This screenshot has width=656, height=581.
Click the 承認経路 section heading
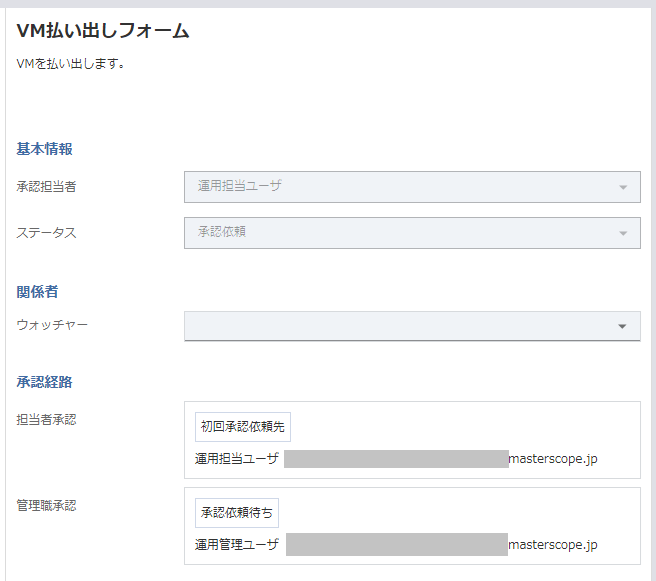44,382
